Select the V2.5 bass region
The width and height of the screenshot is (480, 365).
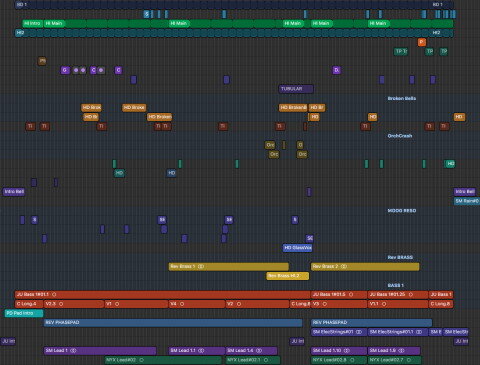coord(74,304)
